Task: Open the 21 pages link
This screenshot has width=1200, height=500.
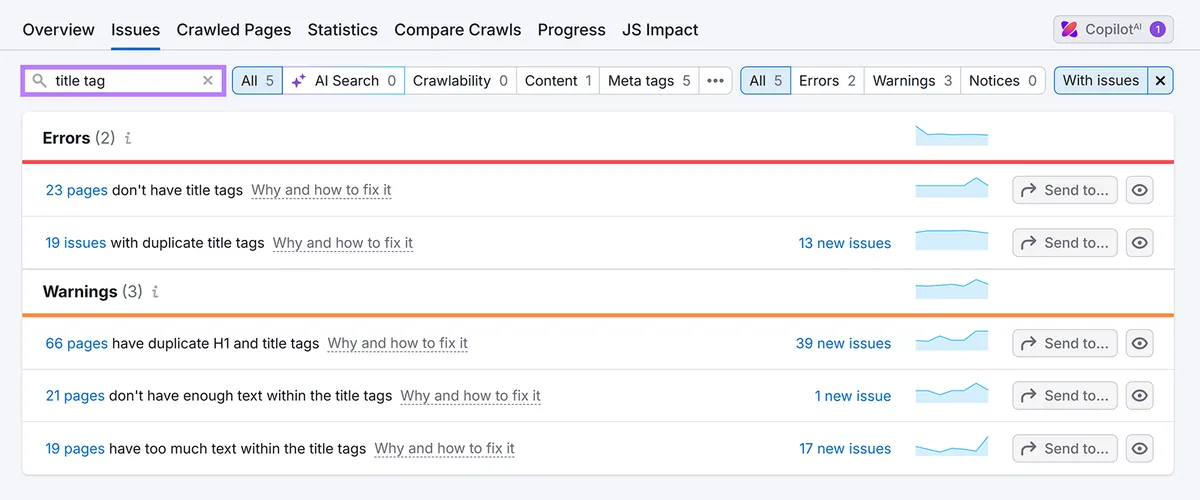Action: pyautogui.click(x=75, y=396)
